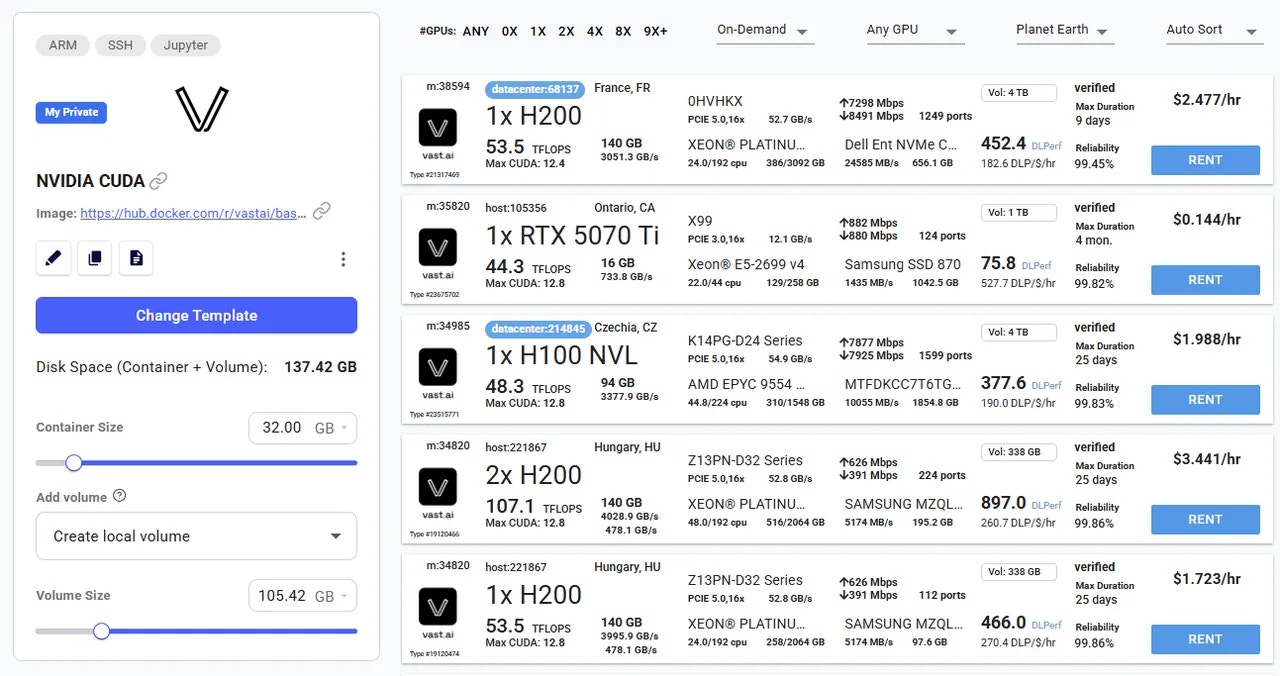The width and height of the screenshot is (1280, 676).
Task: Click the 2x H200 title
Action: (x=534, y=476)
